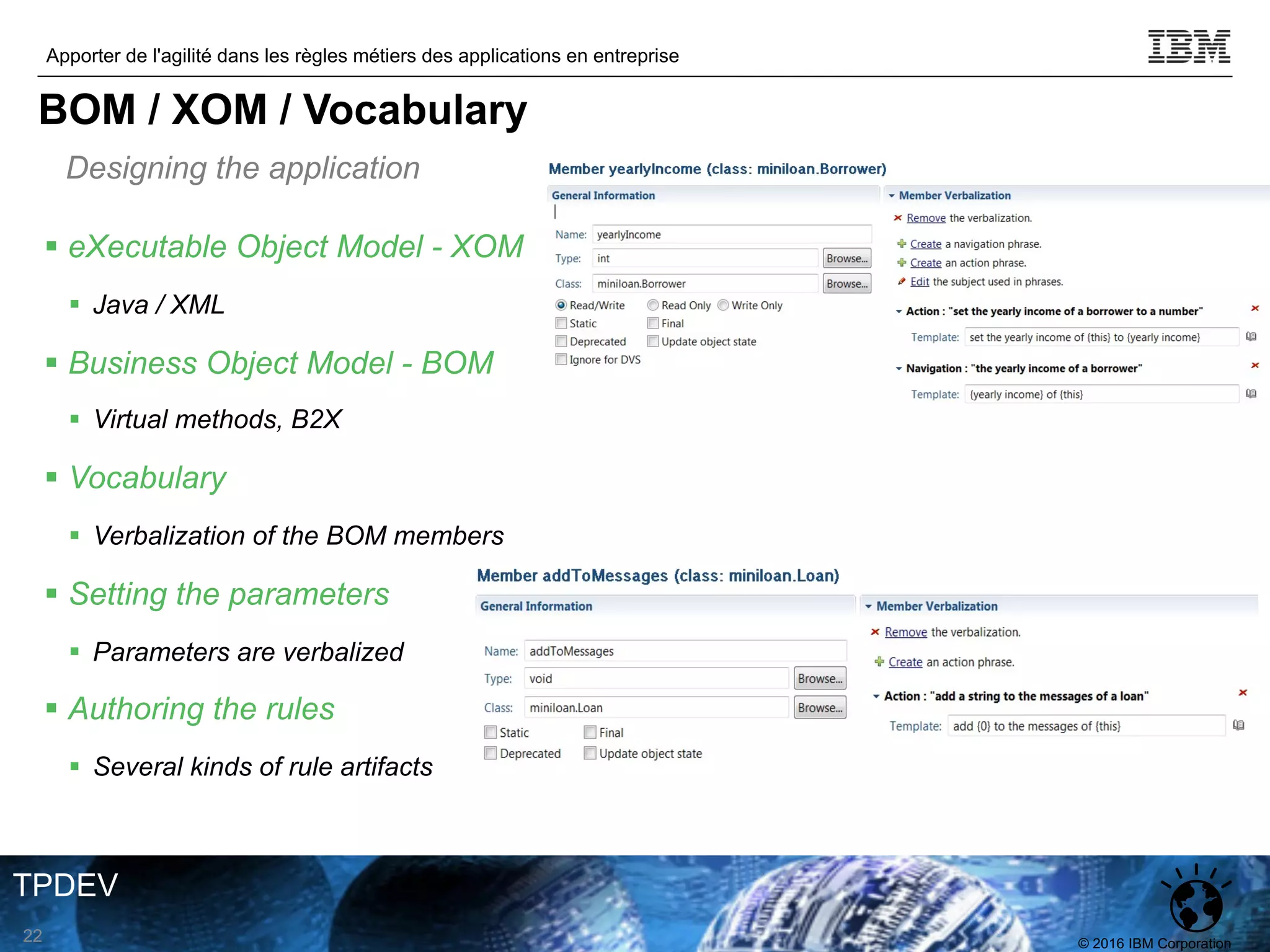This screenshot has height=952, width=1270.
Task: Click the Class field containing miniloan.Borrower
Action: 705,283
